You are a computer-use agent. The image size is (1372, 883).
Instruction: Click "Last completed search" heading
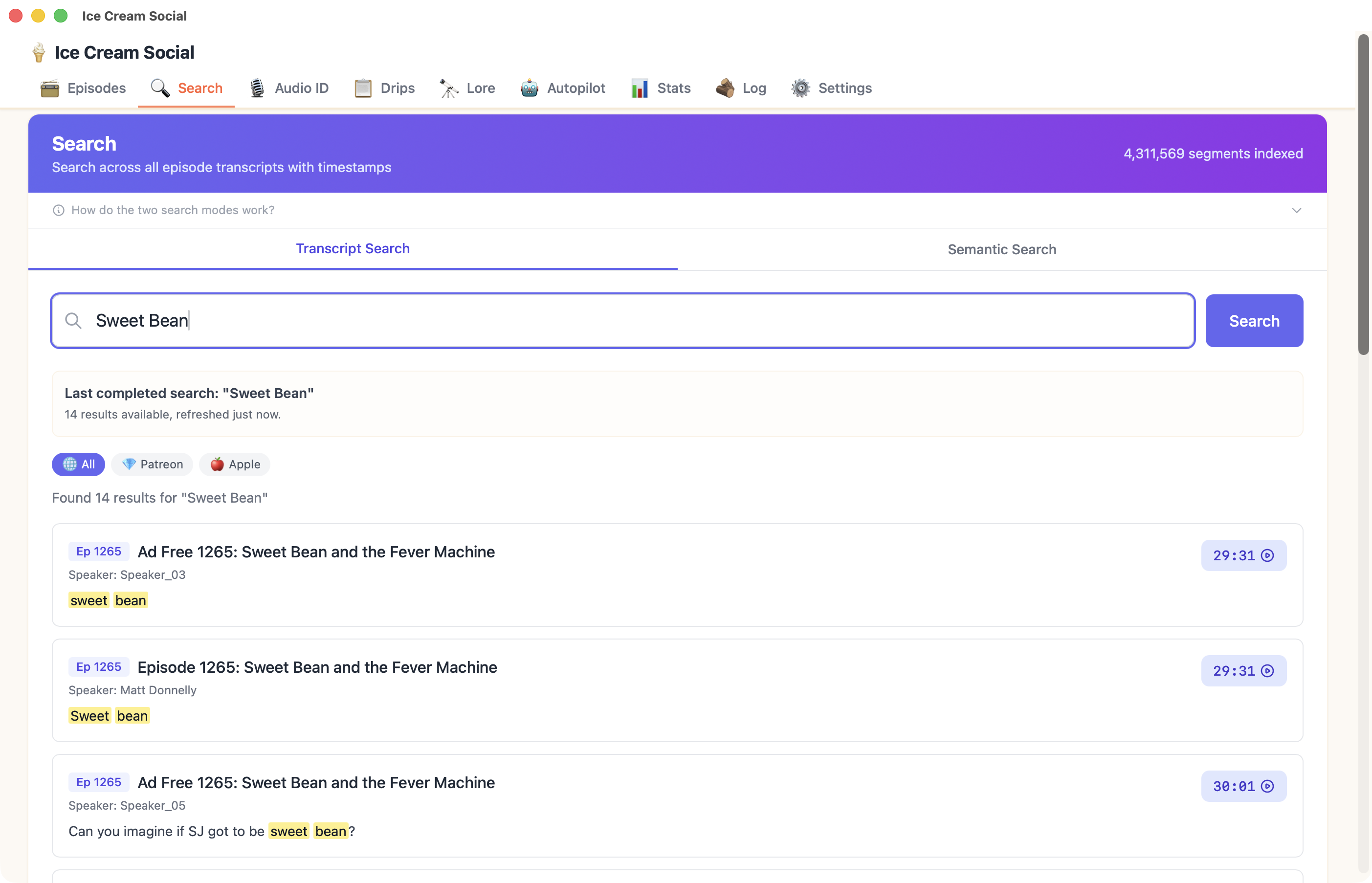tap(189, 393)
